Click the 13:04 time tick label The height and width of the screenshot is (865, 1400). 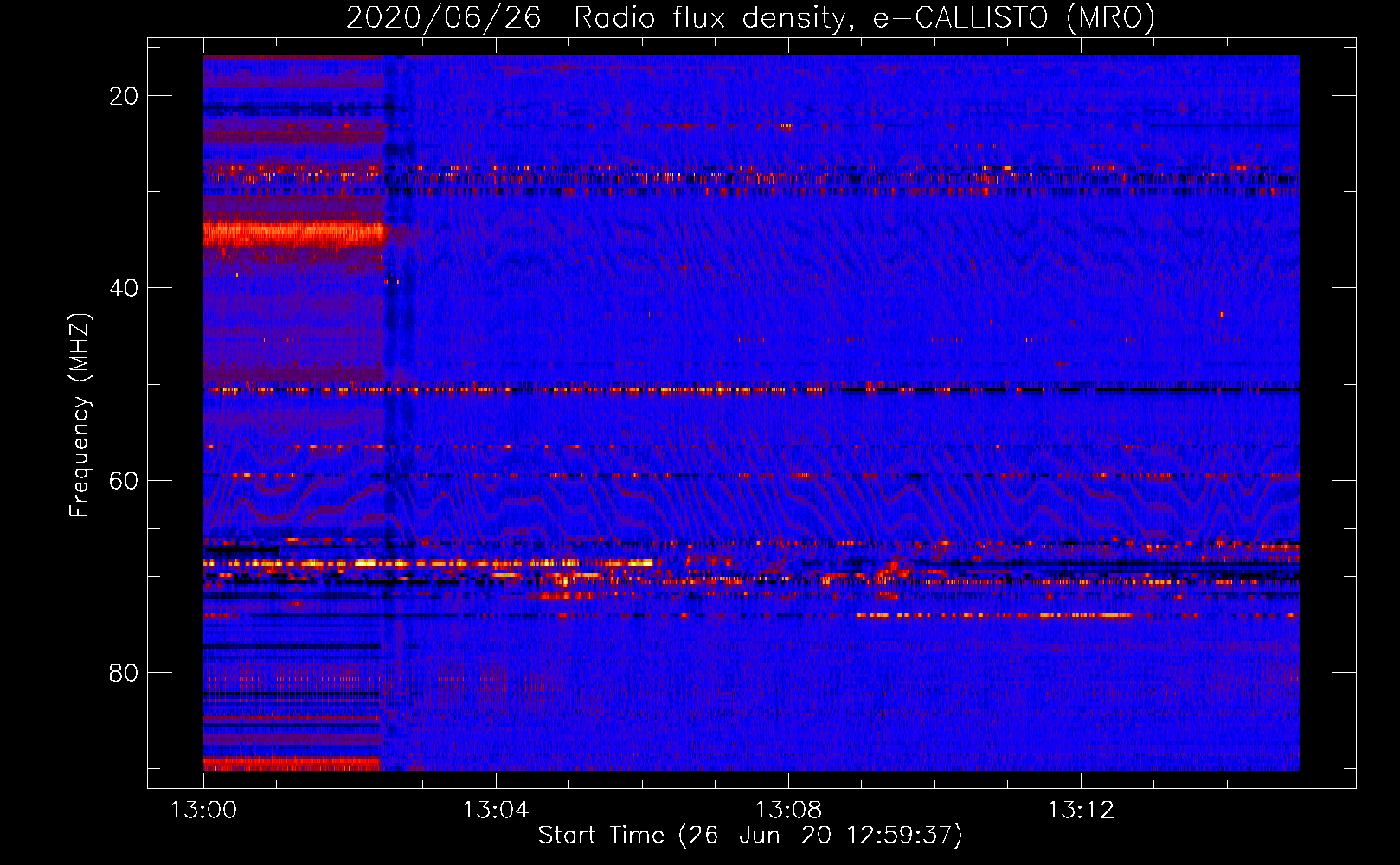[x=496, y=811]
